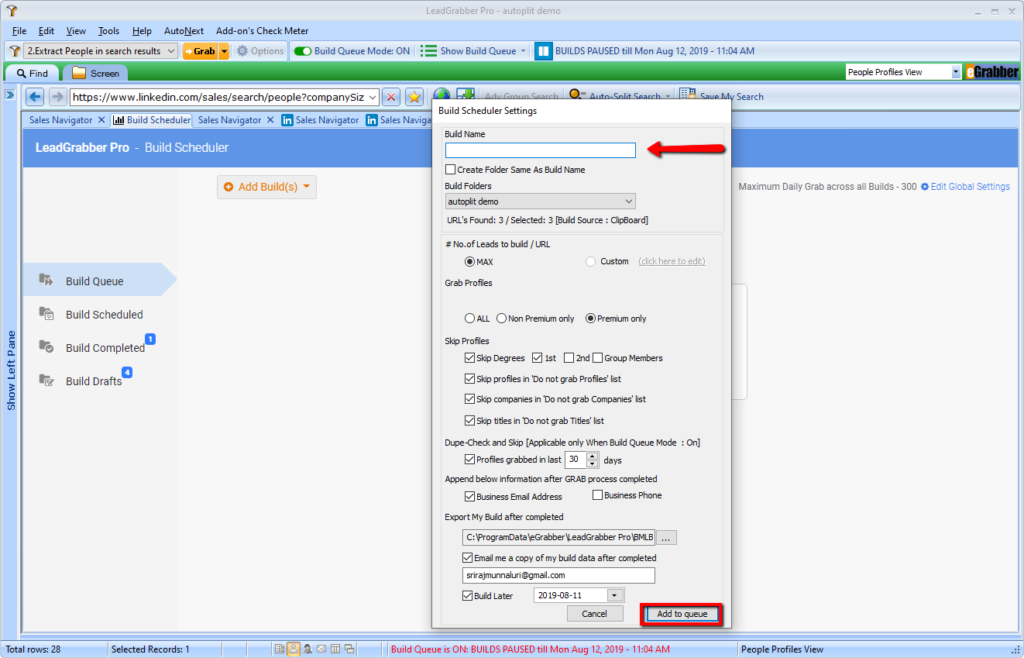Click the Add to queue button

[x=682, y=613]
